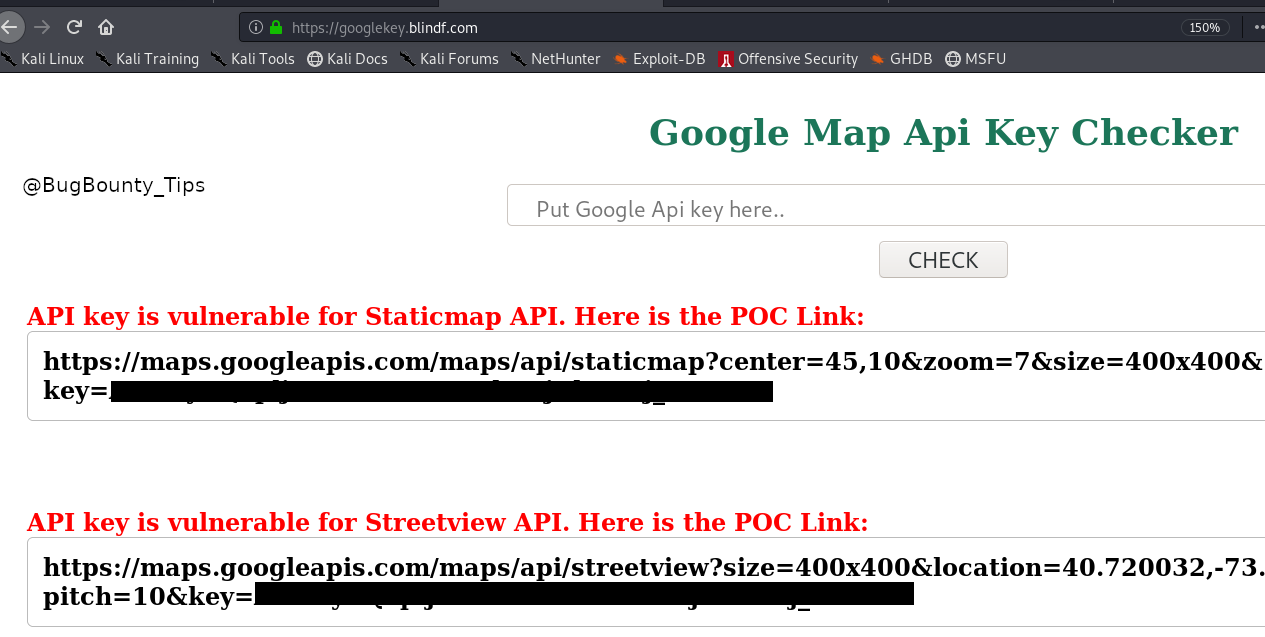Open the Kali Docs bookmark
This screenshot has width=1265, height=637.
347,59
